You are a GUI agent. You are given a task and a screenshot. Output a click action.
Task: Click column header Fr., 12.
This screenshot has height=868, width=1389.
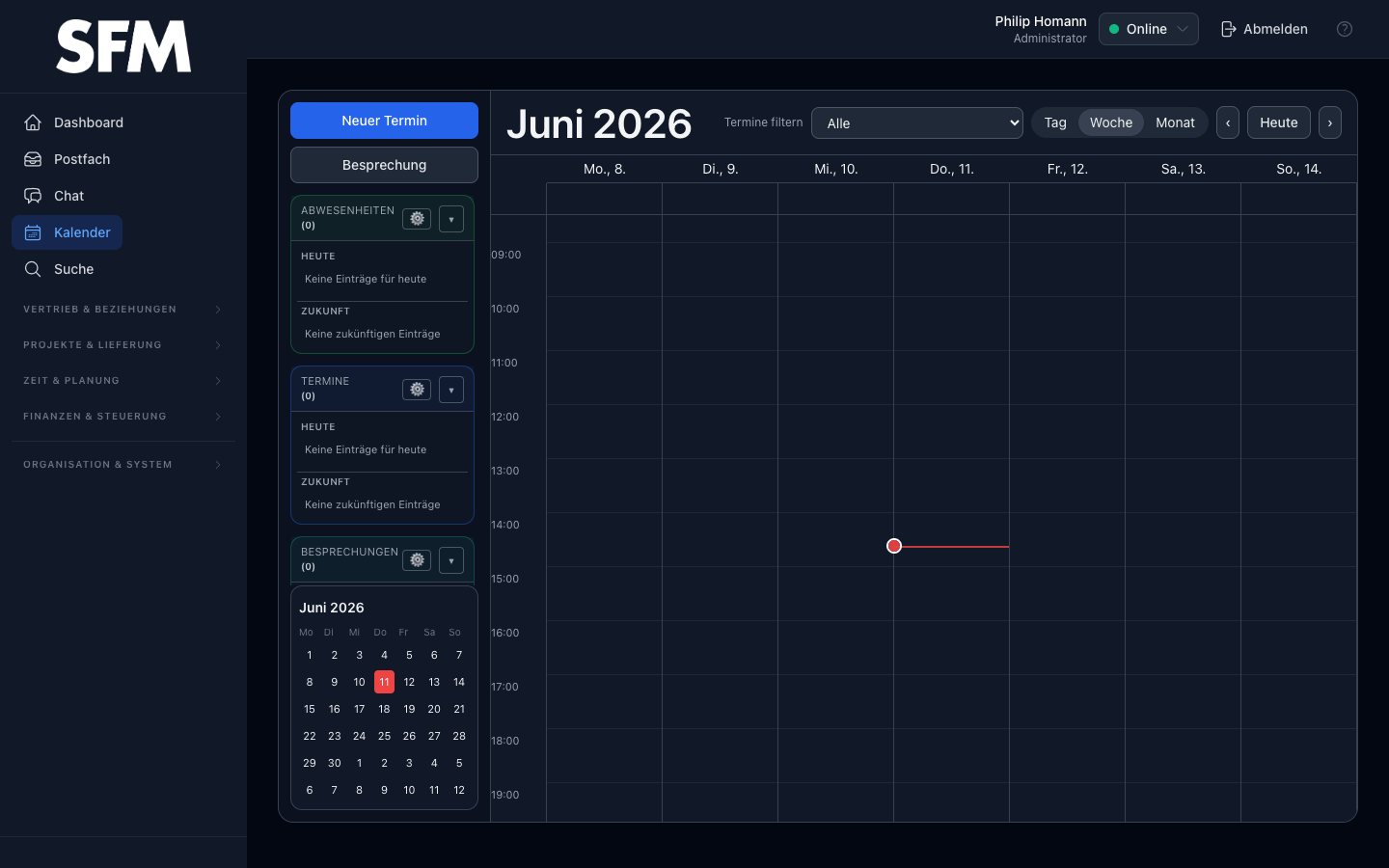click(x=1068, y=169)
